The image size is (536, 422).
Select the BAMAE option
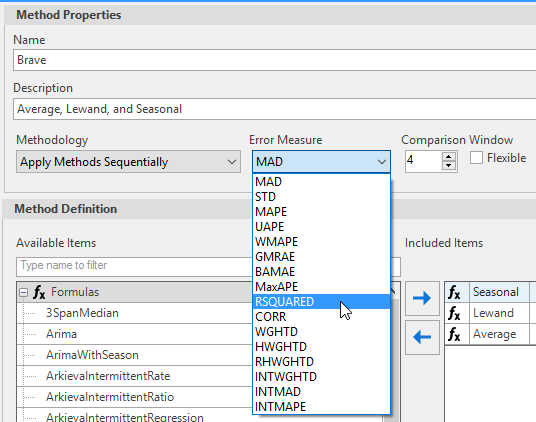coord(321,272)
